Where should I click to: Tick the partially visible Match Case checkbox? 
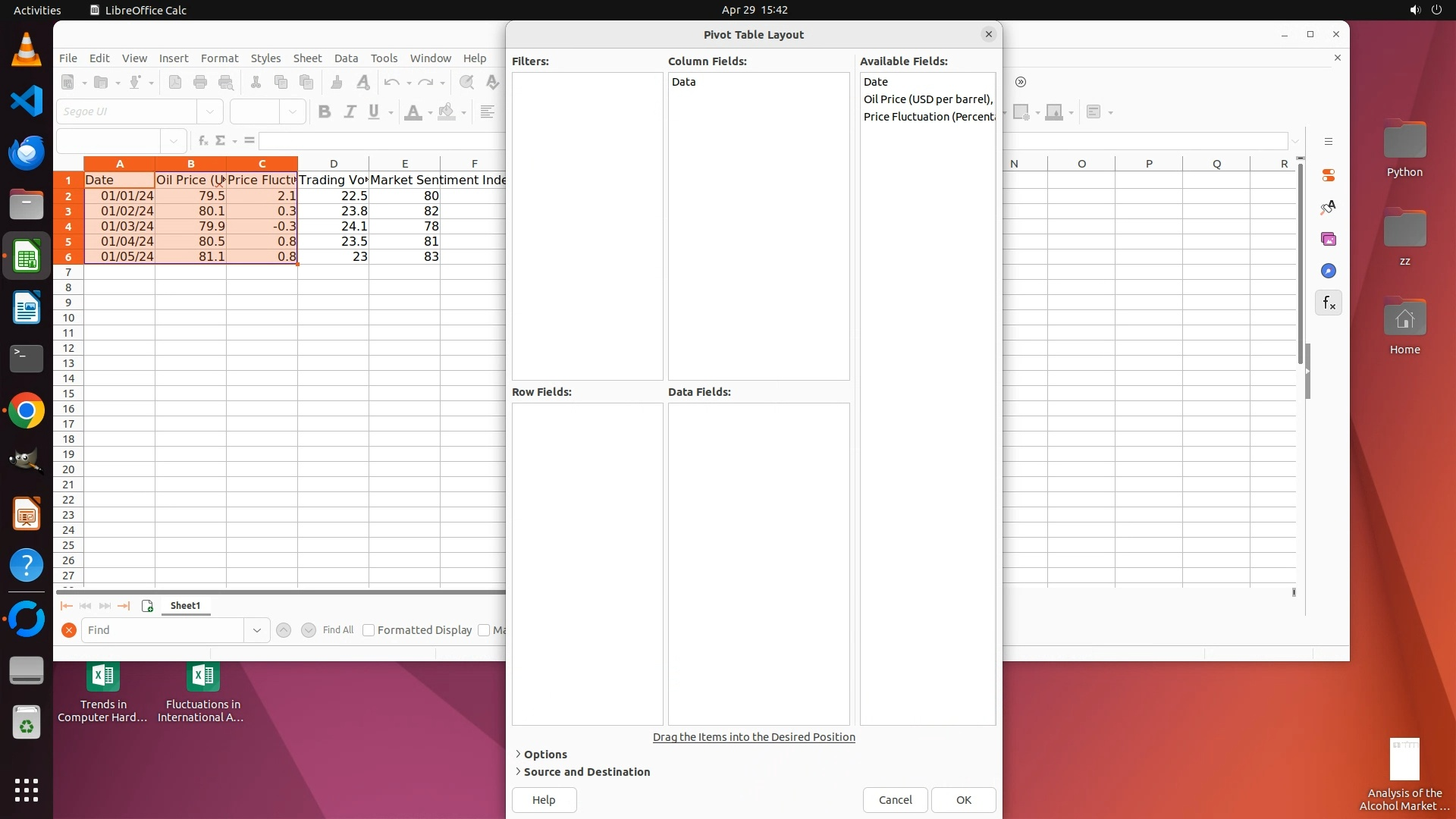coord(484,630)
